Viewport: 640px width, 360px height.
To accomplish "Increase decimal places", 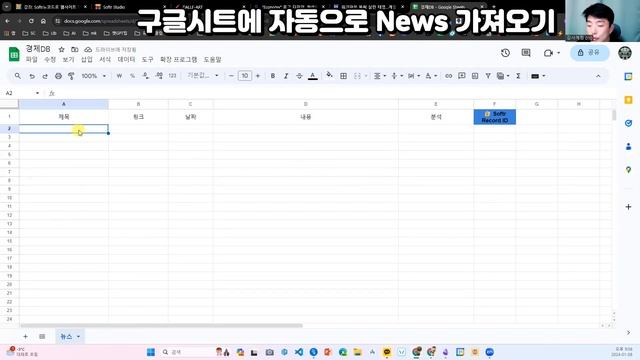I will [x=159, y=76].
